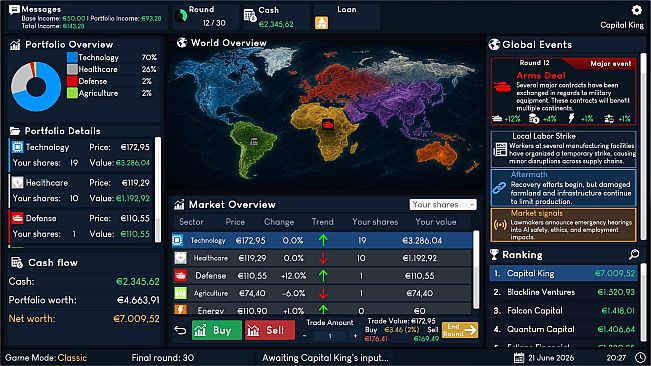Click the undo arrow beside Buy
Image resolution: width=651 pixels, height=366 pixels.
pyautogui.click(x=180, y=330)
